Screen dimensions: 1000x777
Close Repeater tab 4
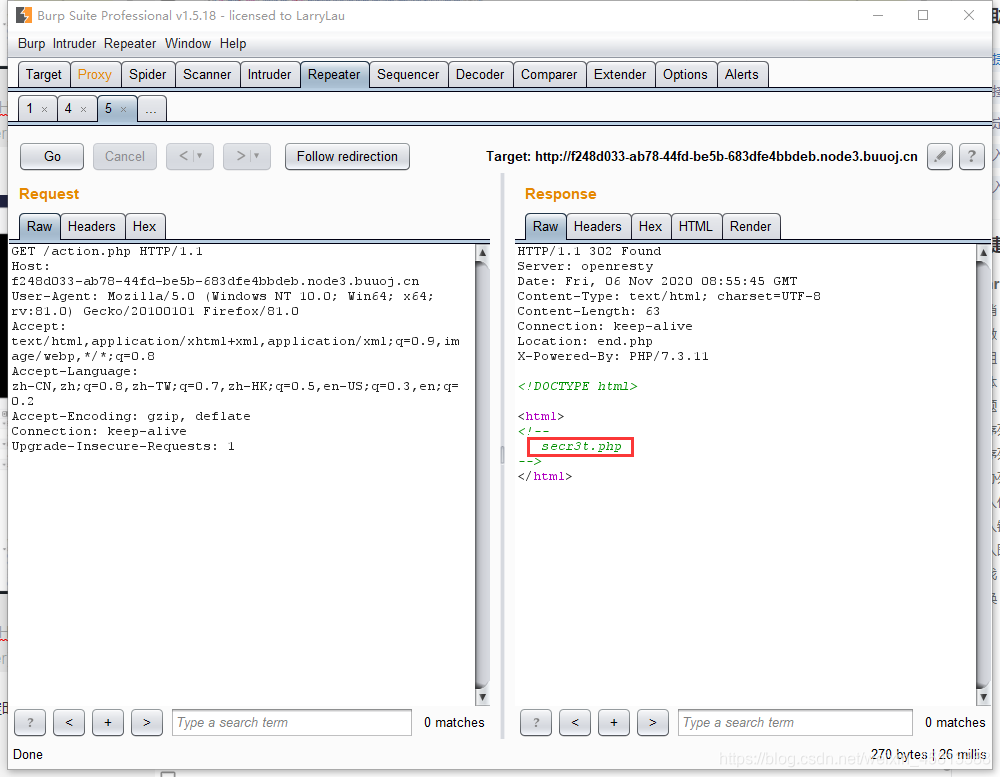click(84, 110)
